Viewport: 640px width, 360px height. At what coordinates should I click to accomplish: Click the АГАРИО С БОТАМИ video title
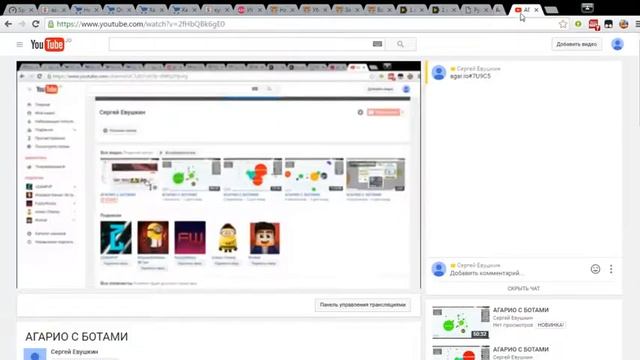[76, 337]
